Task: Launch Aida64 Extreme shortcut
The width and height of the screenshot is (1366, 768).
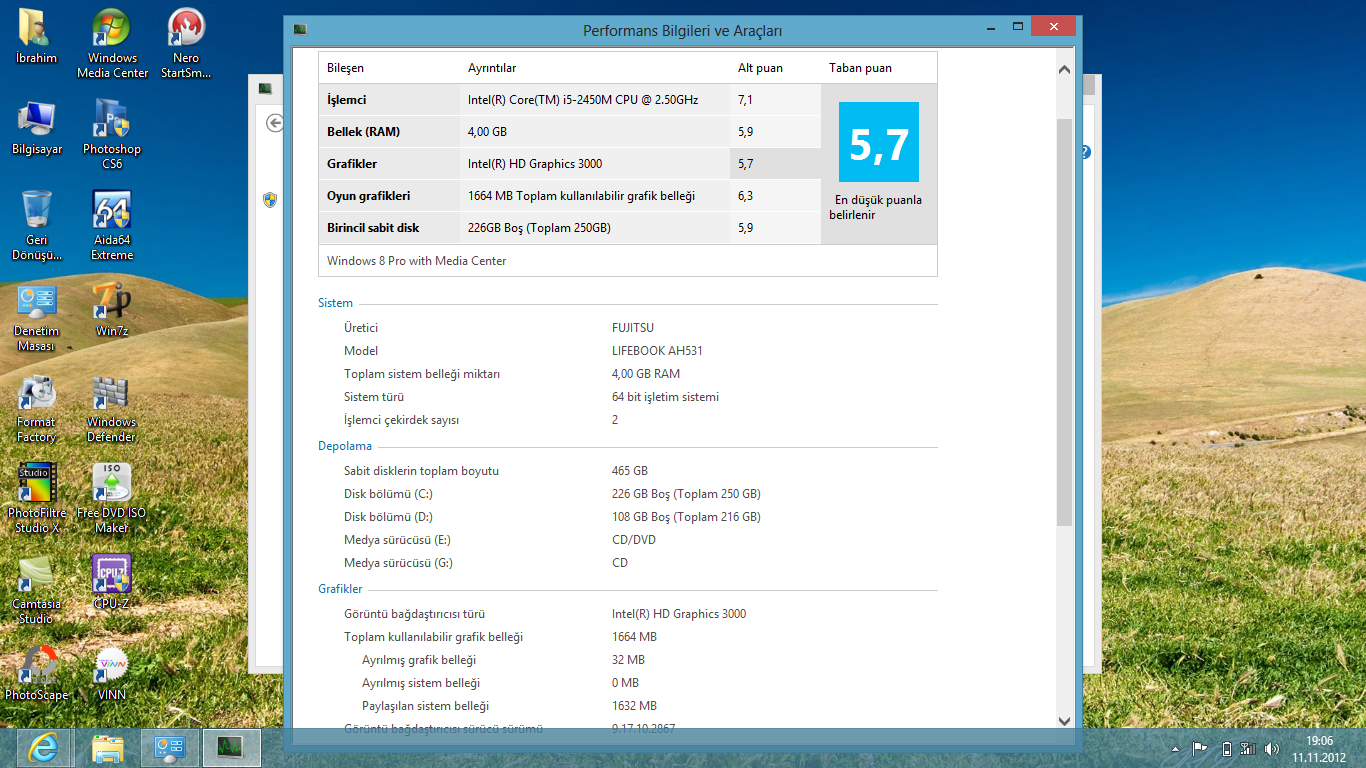Action: coord(112,226)
